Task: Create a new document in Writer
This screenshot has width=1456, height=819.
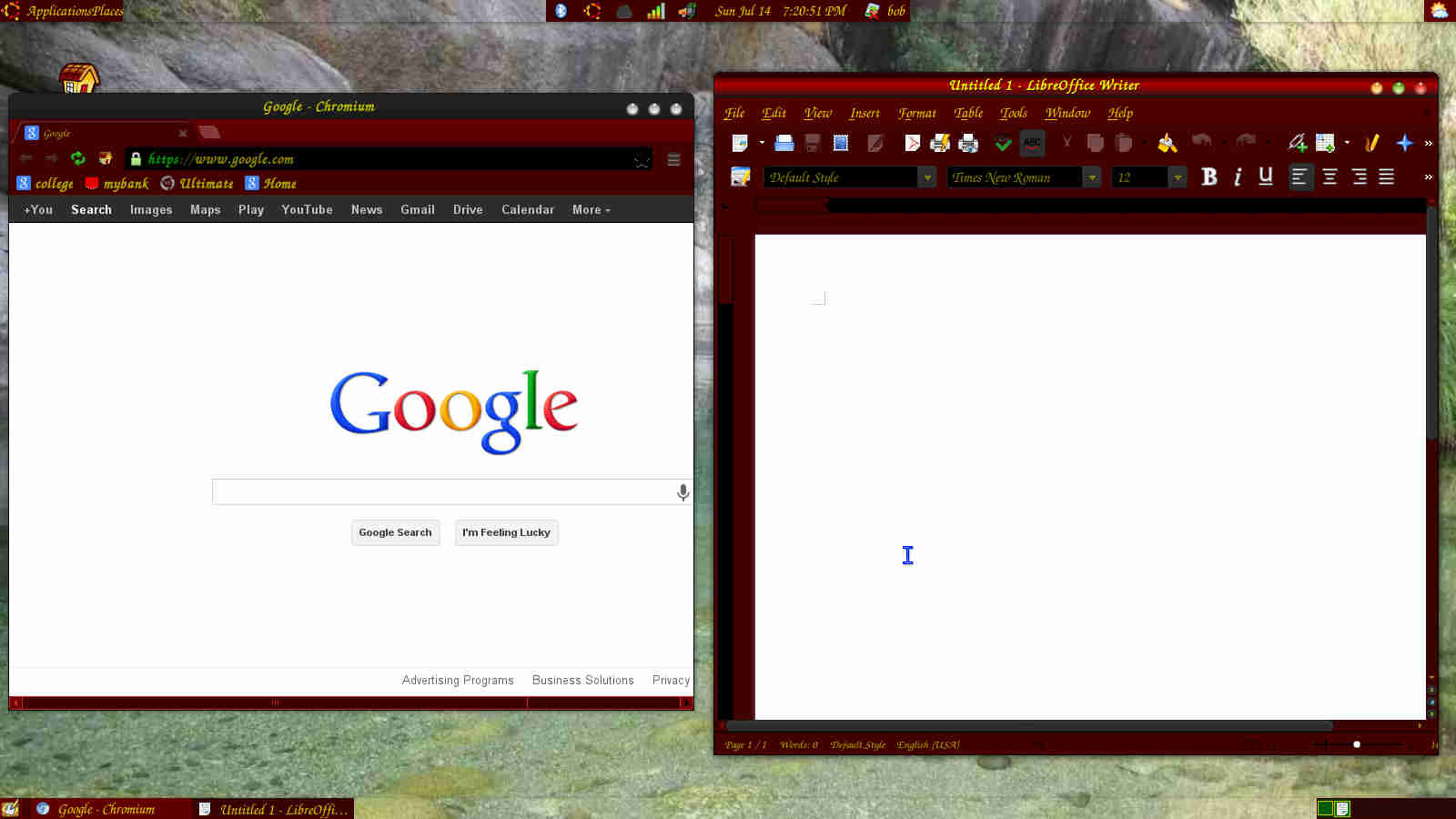Action: pyautogui.click(x=740, y=143)
